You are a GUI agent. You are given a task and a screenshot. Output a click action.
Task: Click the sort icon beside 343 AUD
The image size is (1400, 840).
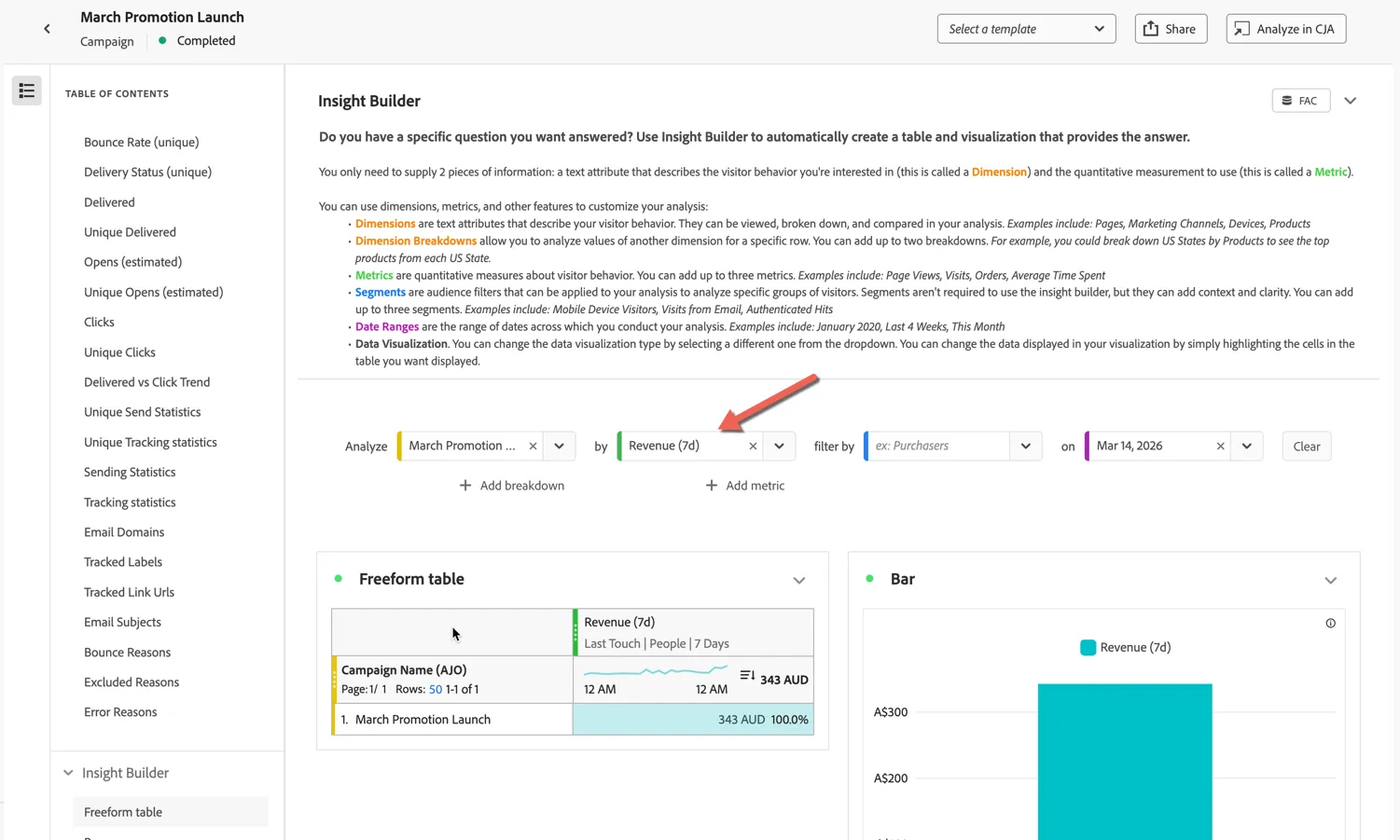tap(747, 676)
